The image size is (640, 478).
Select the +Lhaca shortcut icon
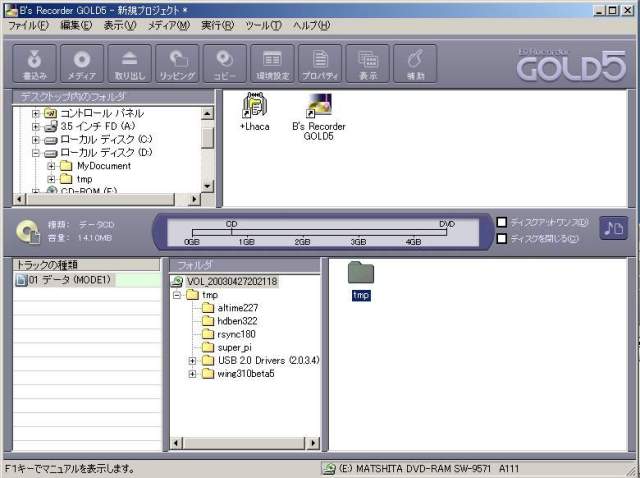pyautogui.click(x=255, y=106)
